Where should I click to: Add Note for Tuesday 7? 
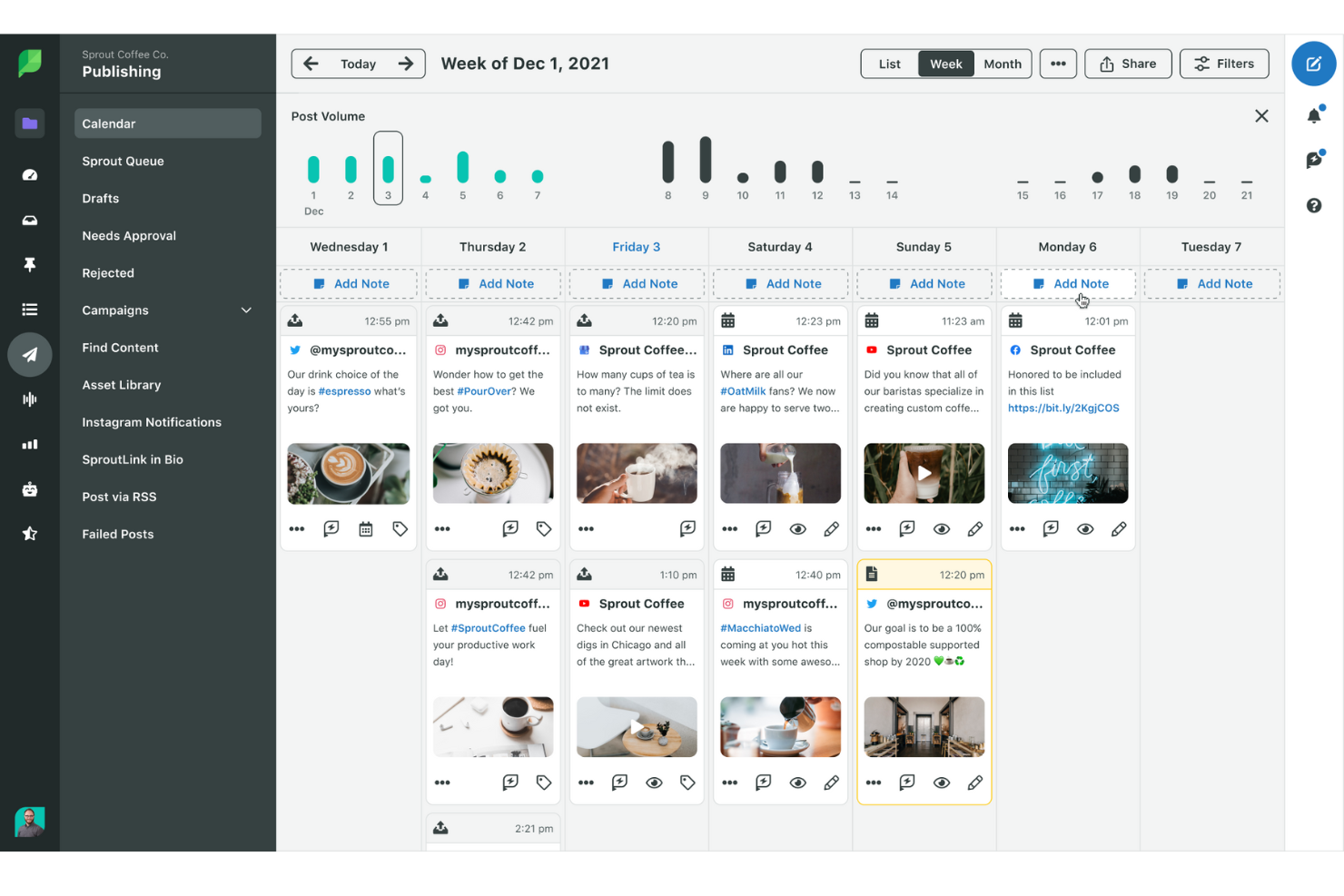click(x=1212, y=284)
